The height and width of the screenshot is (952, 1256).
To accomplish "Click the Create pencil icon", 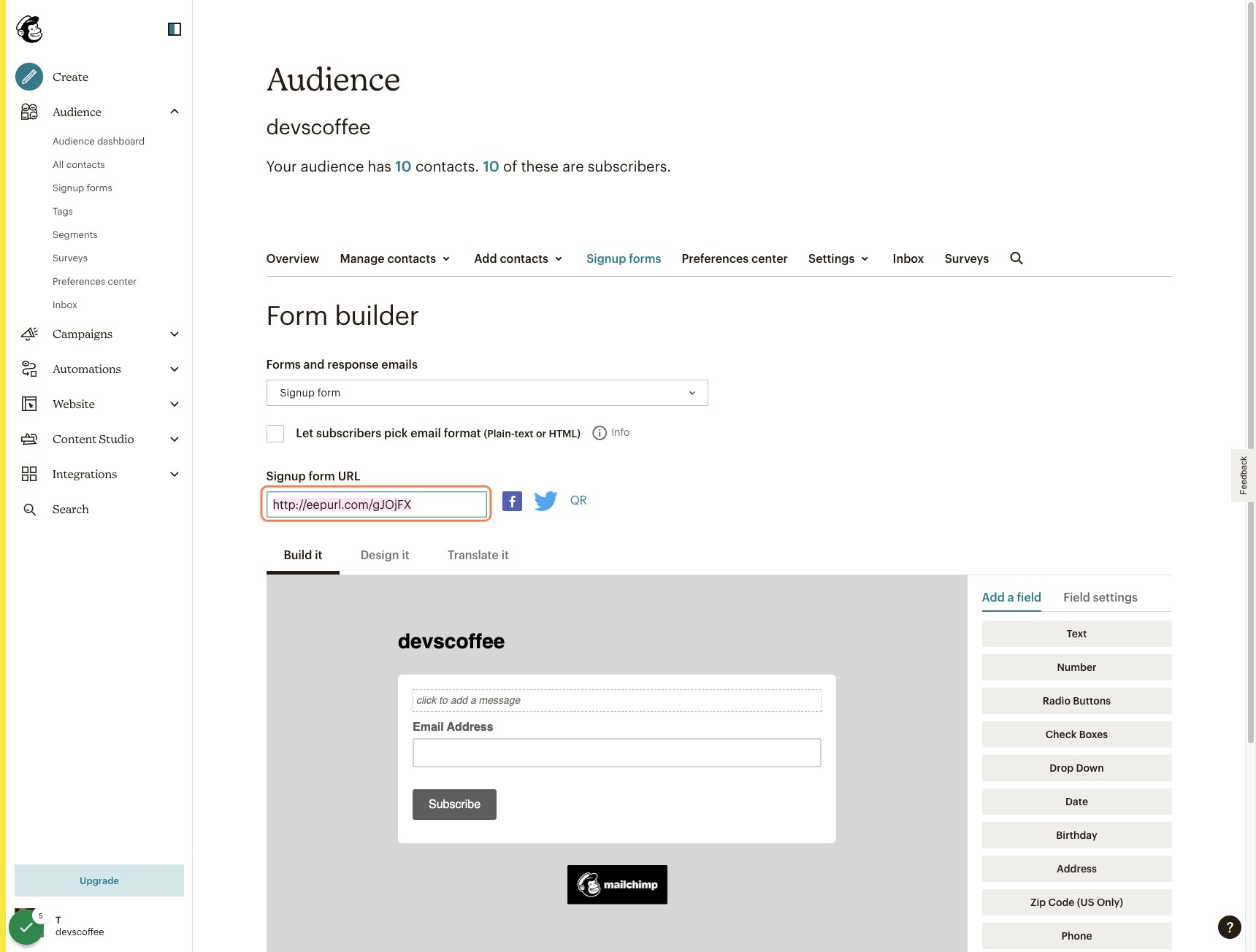I will (29, 77).
